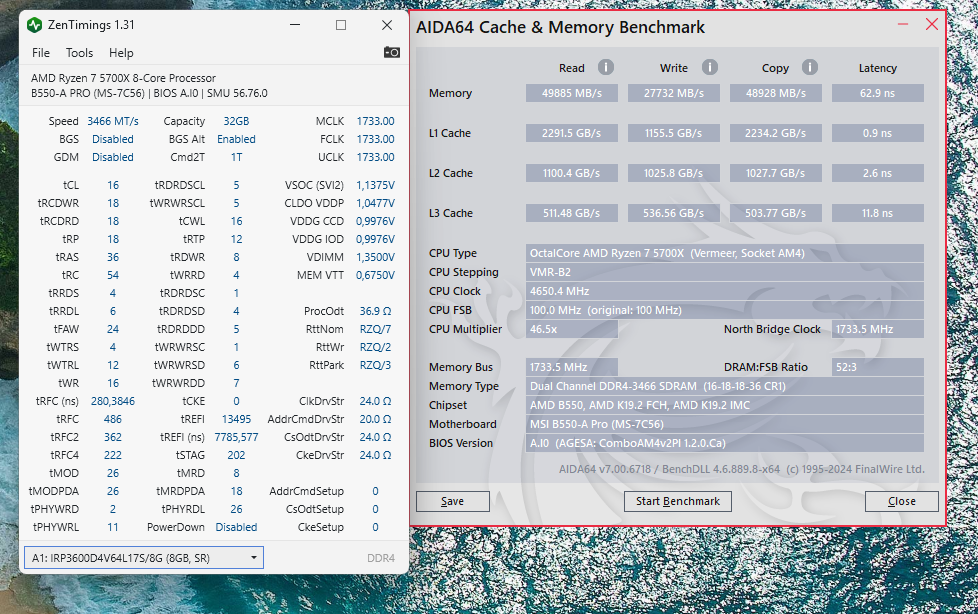Open the Write info icon in AIDA64
Screen dimensions: 978x614
(710, 67)
